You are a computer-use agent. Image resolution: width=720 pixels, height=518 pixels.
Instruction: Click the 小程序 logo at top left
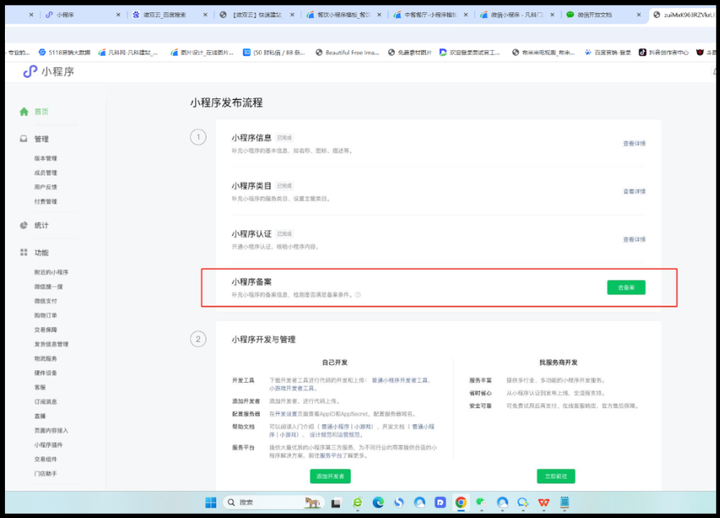[x=45, y=72]
